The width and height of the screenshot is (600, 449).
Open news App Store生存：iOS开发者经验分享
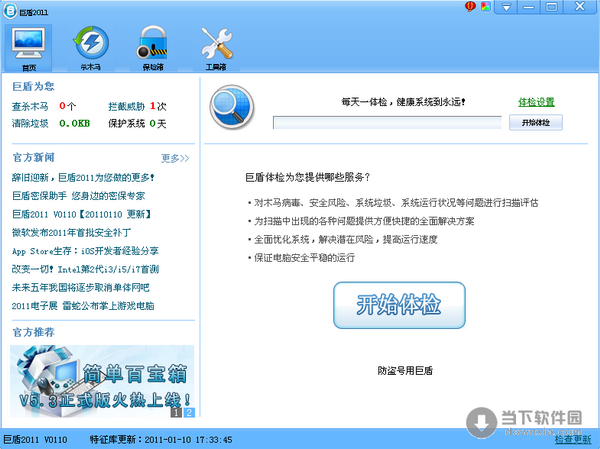click(85, 251)
